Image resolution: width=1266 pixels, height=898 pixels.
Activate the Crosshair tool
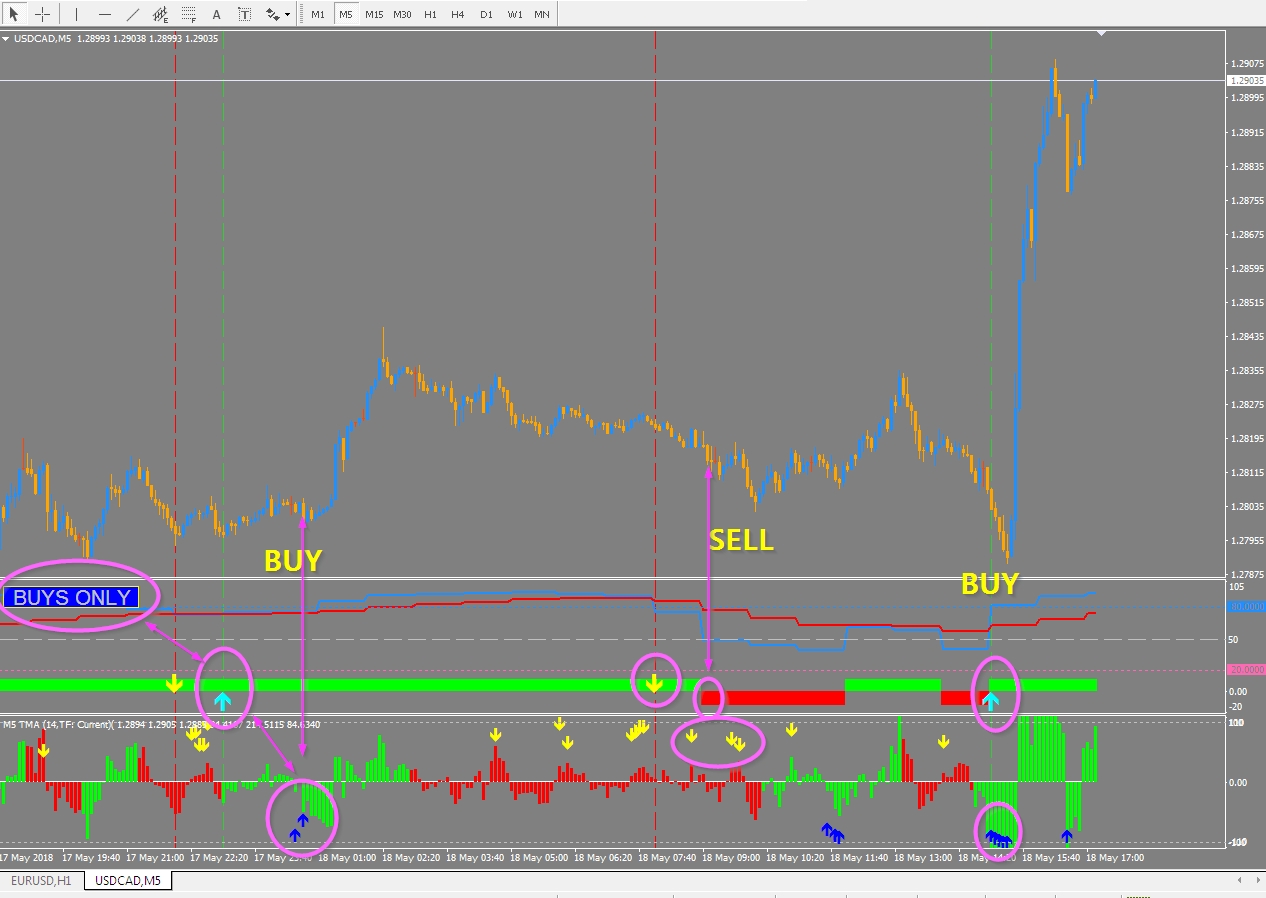(42, 14)
